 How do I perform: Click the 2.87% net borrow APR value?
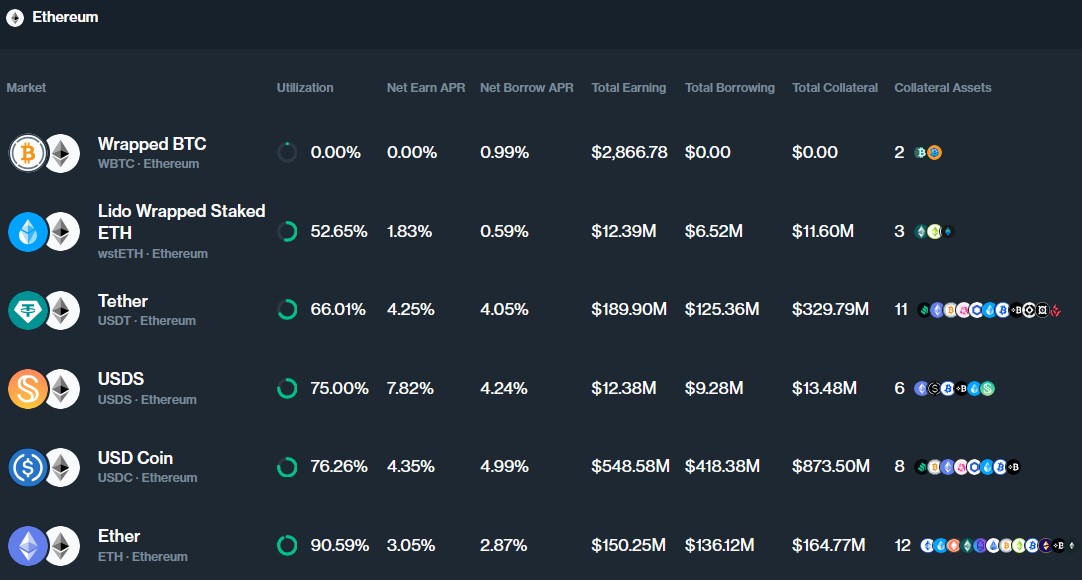(x=504, y=546)
